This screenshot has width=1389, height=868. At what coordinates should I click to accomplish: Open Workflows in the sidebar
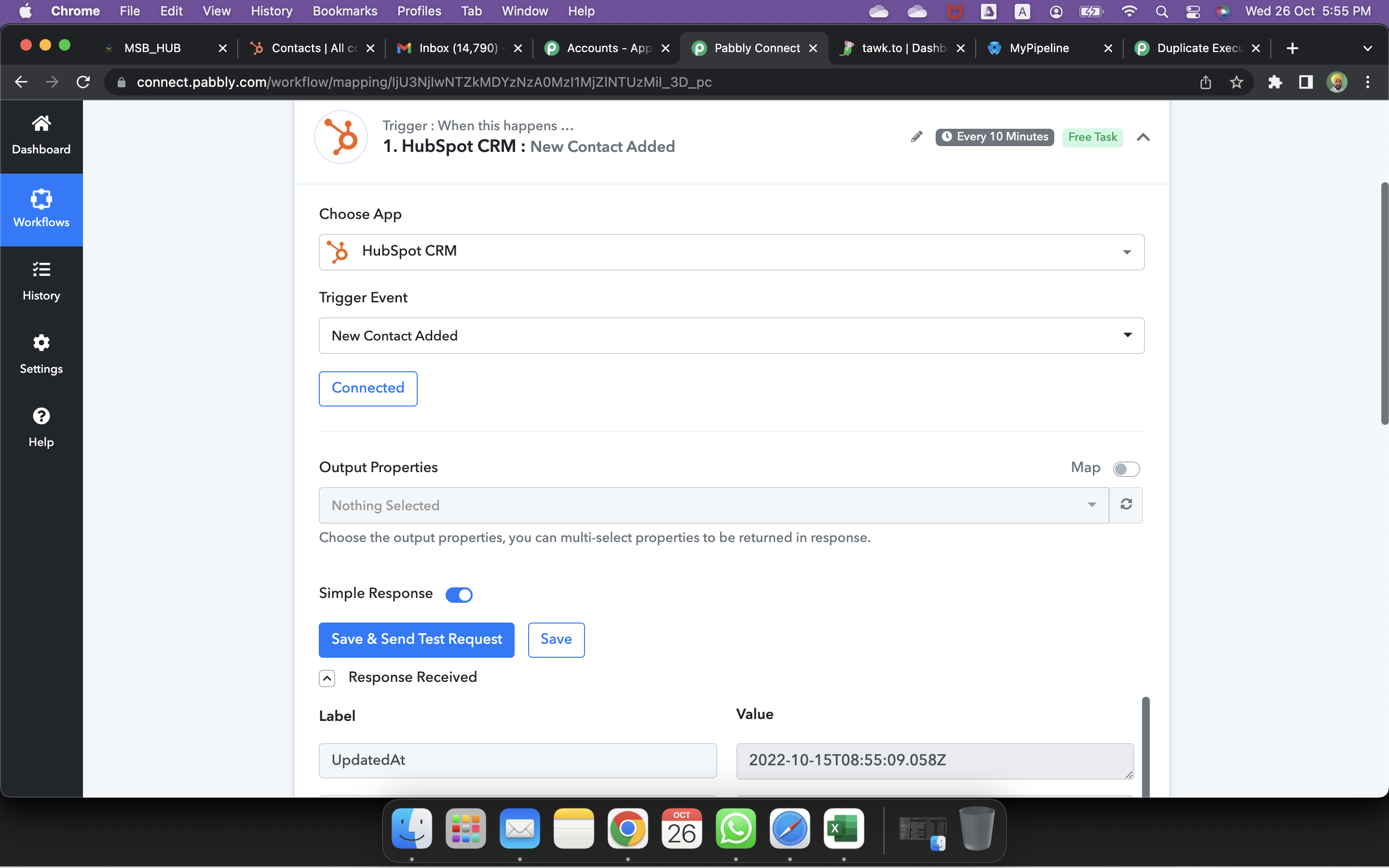[41, 210]
